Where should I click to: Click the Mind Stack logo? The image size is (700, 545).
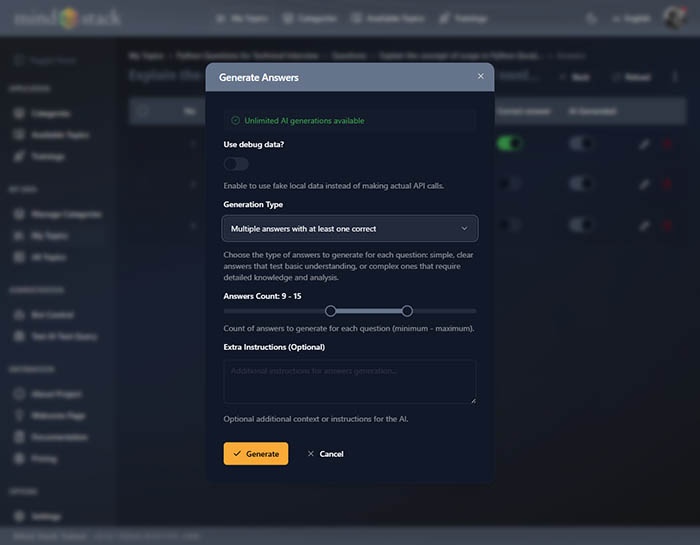click(x=67, y=18)
